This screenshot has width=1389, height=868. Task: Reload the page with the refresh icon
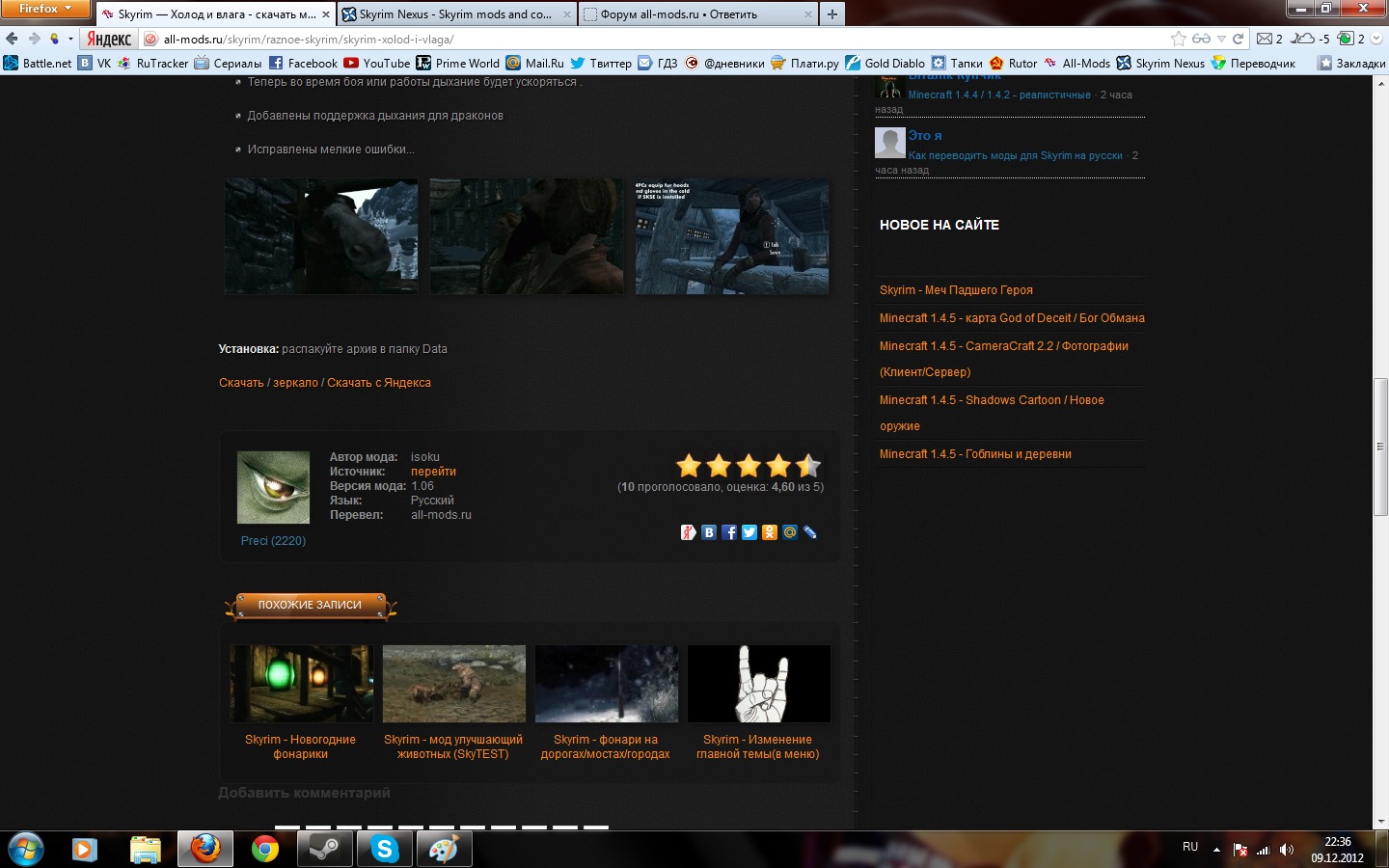click(1238, 39)
